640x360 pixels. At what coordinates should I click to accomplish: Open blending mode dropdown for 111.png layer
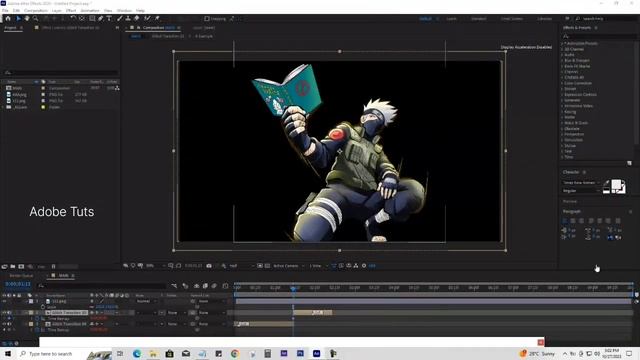147,301
